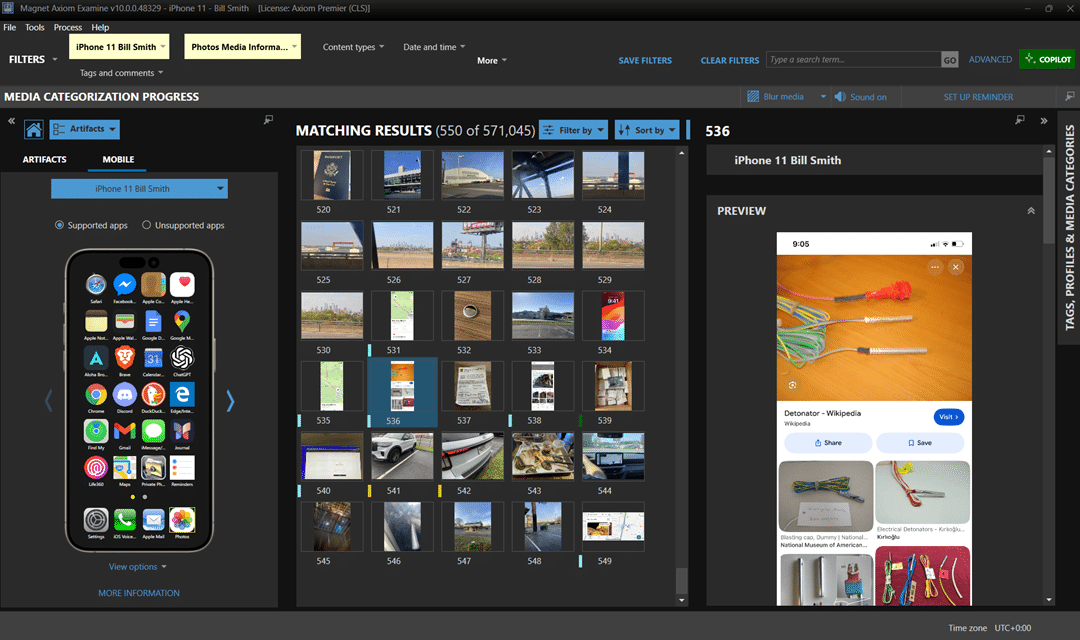Screen dimensions: 1080x640
Task: Open the DuckDuckGo app icon
Action: coord(154,394)
